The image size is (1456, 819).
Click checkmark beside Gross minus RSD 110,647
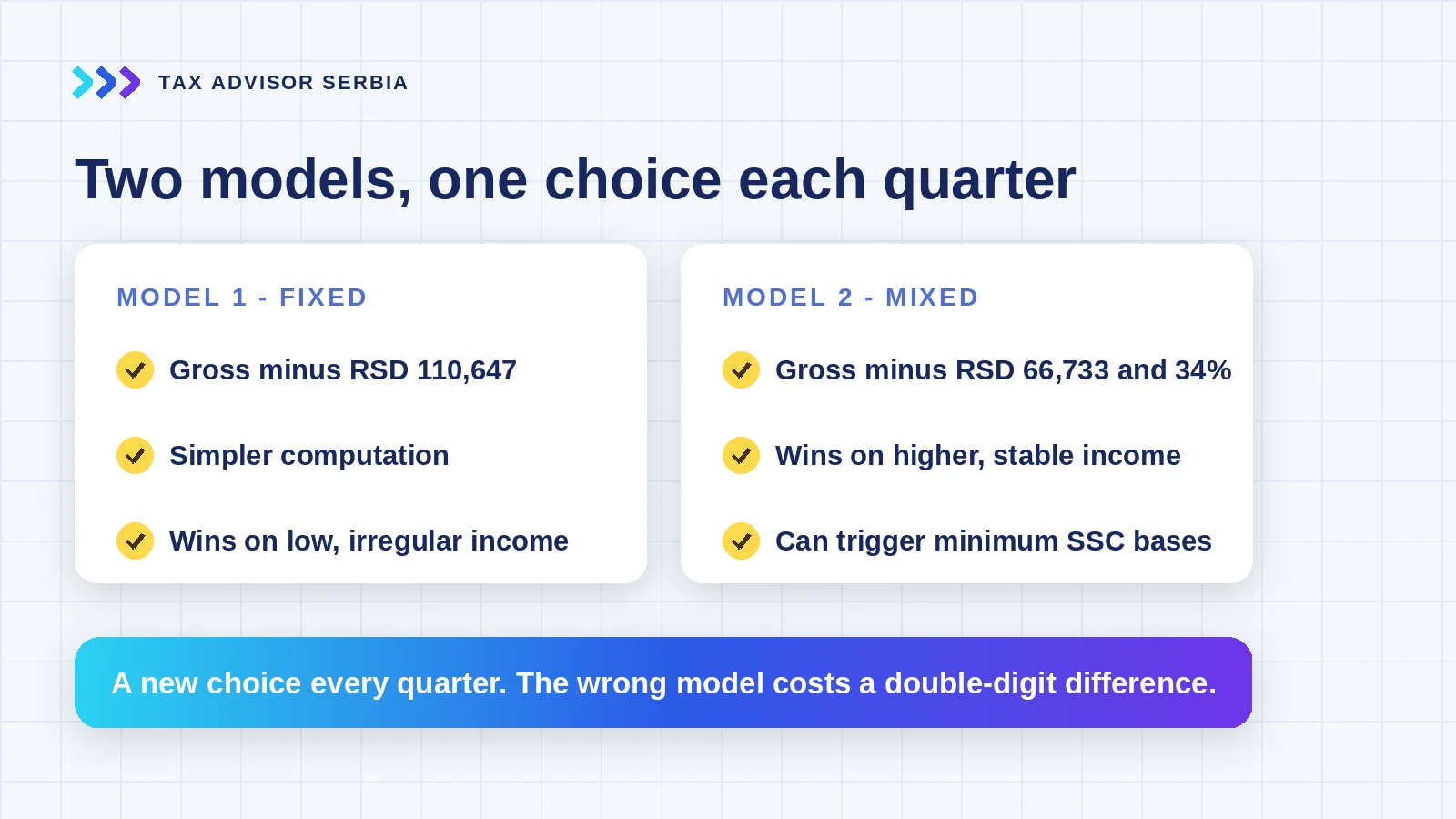[136, 370]
